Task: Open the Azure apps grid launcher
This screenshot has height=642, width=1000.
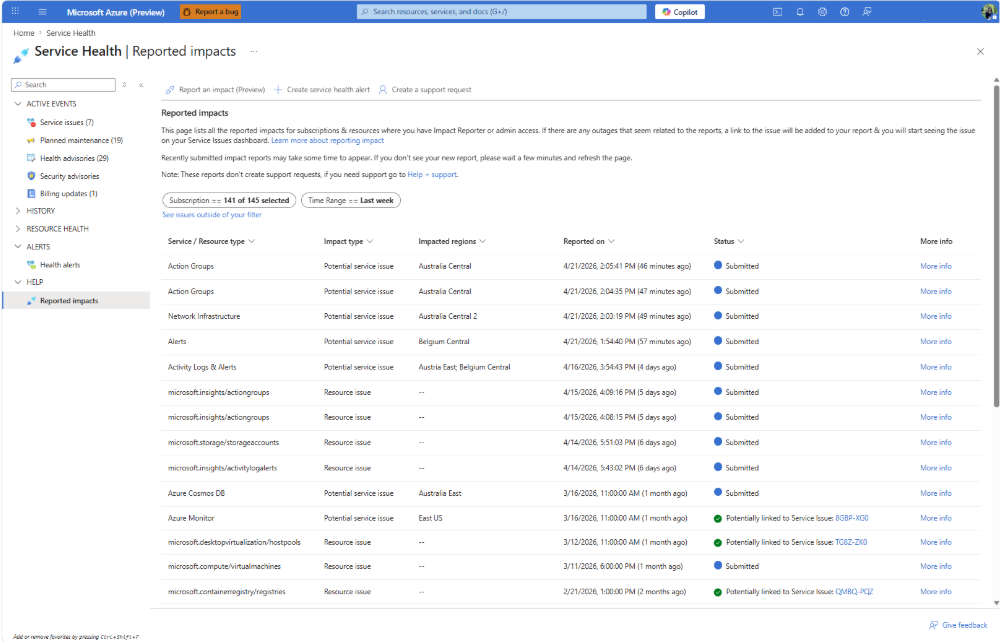Action: point(15,11)
